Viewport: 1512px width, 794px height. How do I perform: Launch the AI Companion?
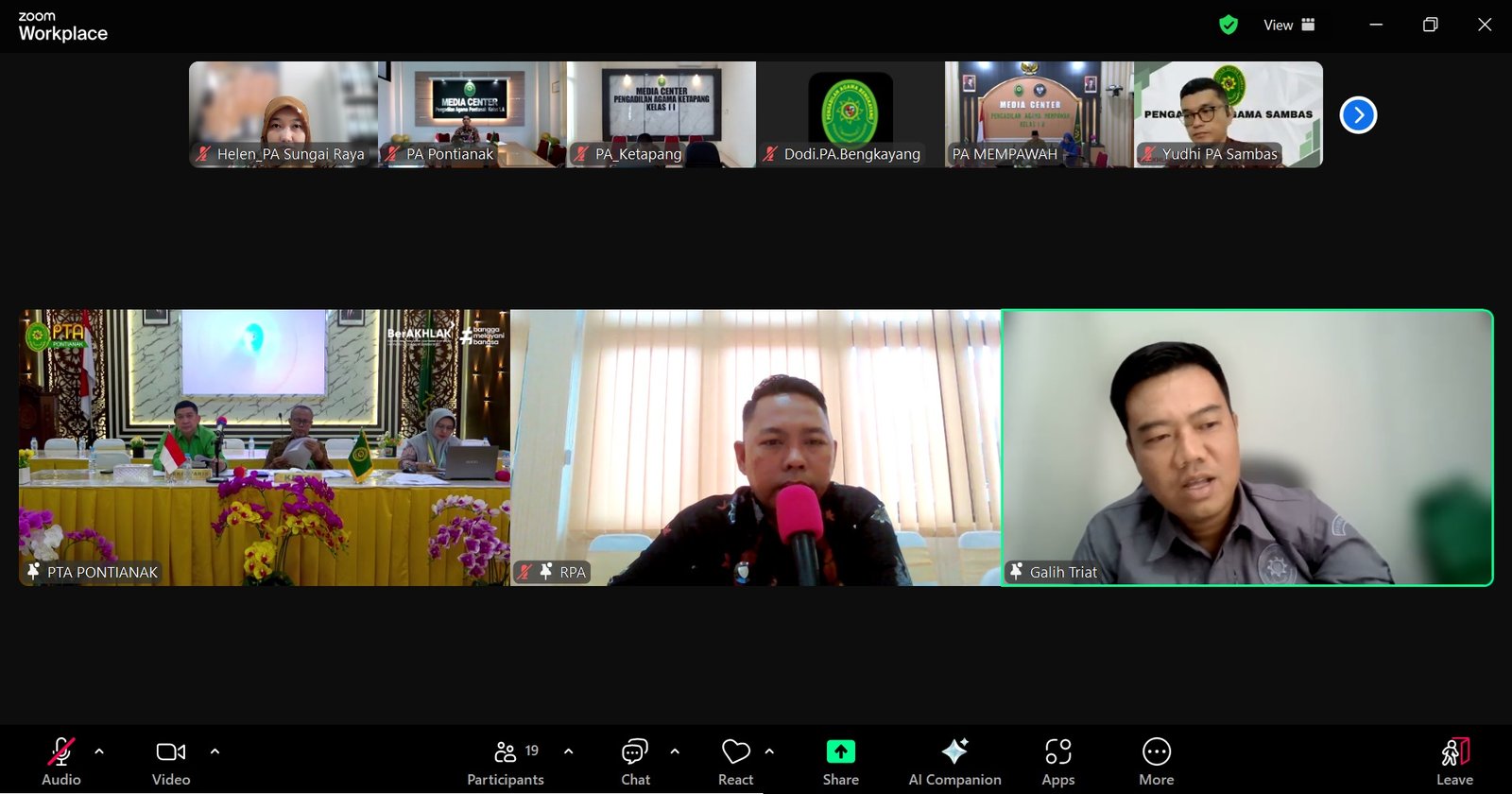click(x=954, y=762)
